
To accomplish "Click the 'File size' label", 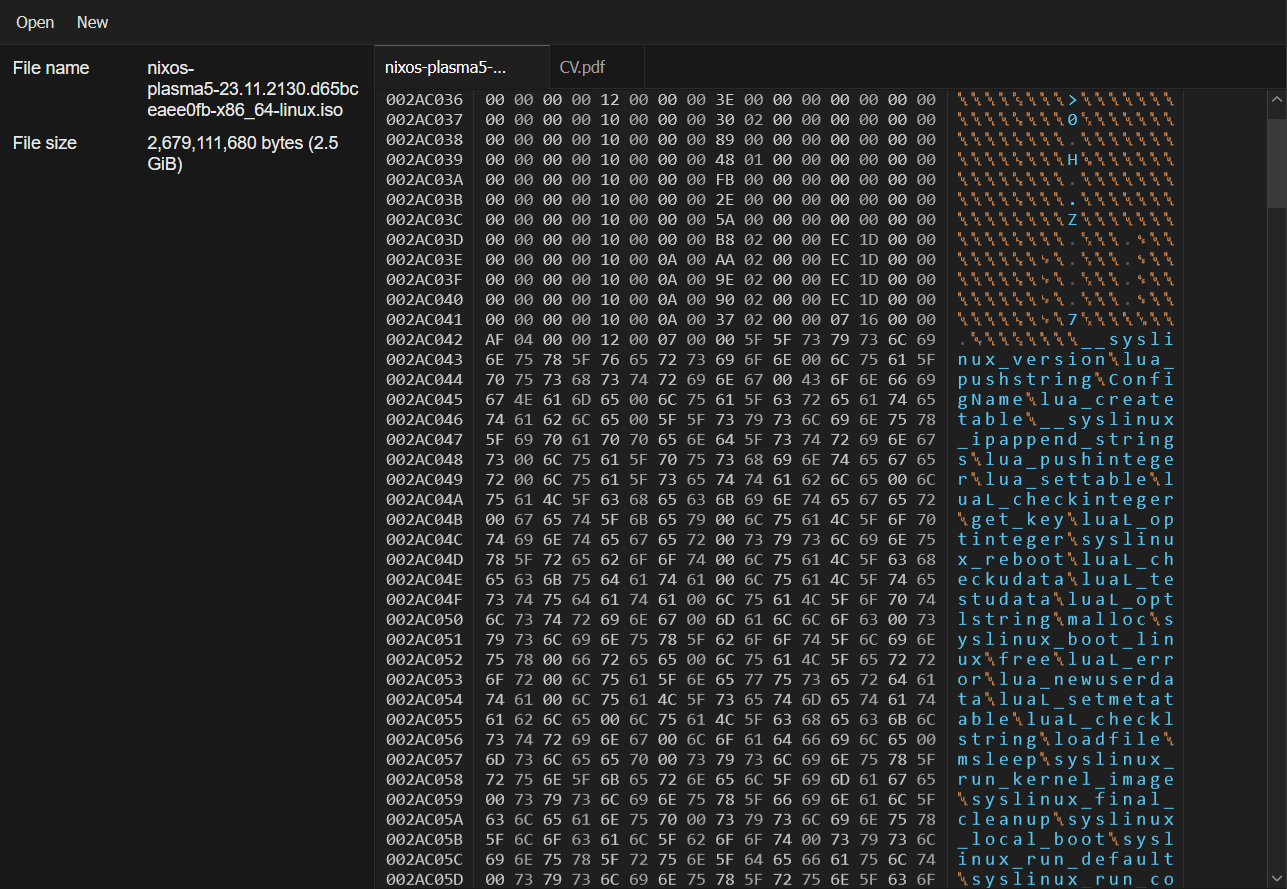I will coord(45,143).
